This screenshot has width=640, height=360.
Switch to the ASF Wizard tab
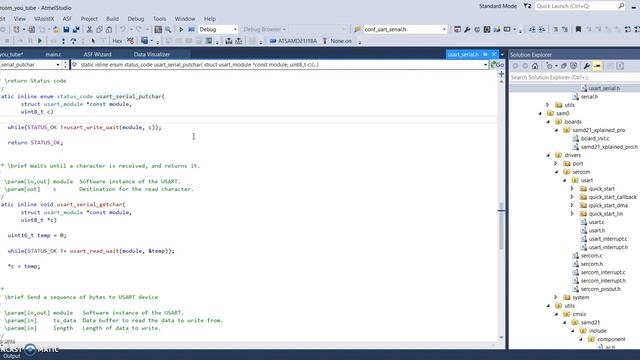(x=97, y=54)
